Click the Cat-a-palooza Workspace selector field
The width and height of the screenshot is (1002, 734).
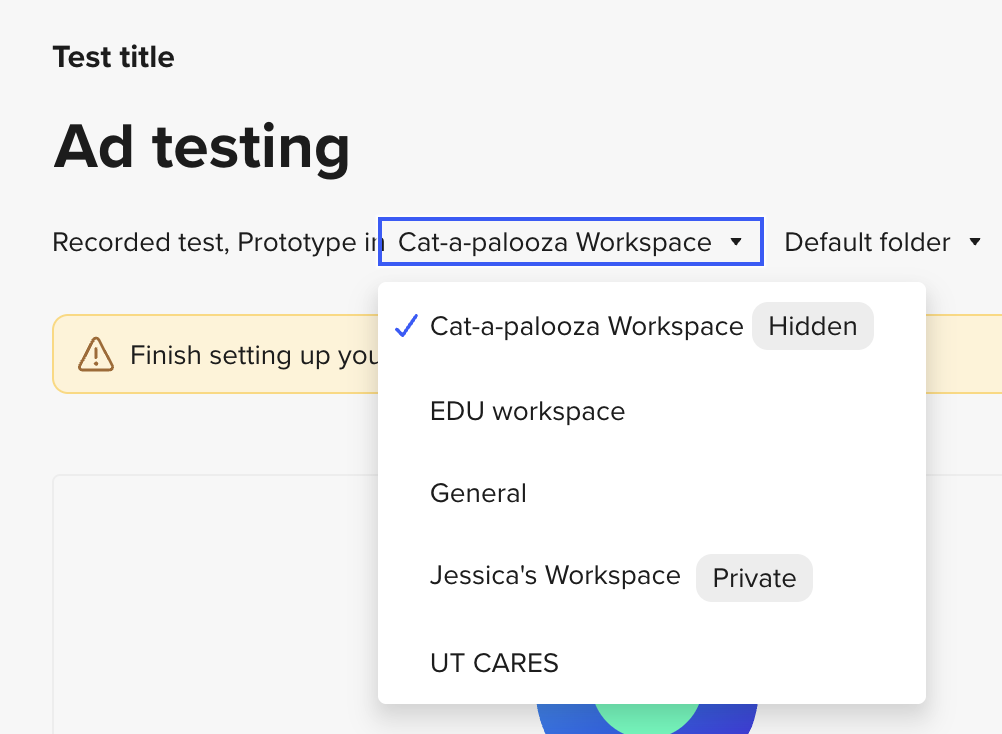tap(555, 242)
